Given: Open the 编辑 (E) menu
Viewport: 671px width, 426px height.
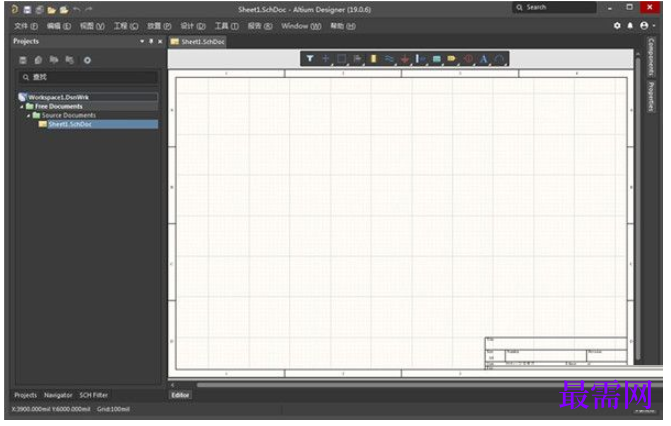Looking at the screenshot, I should pyautogui.click(x=59, y=26).
